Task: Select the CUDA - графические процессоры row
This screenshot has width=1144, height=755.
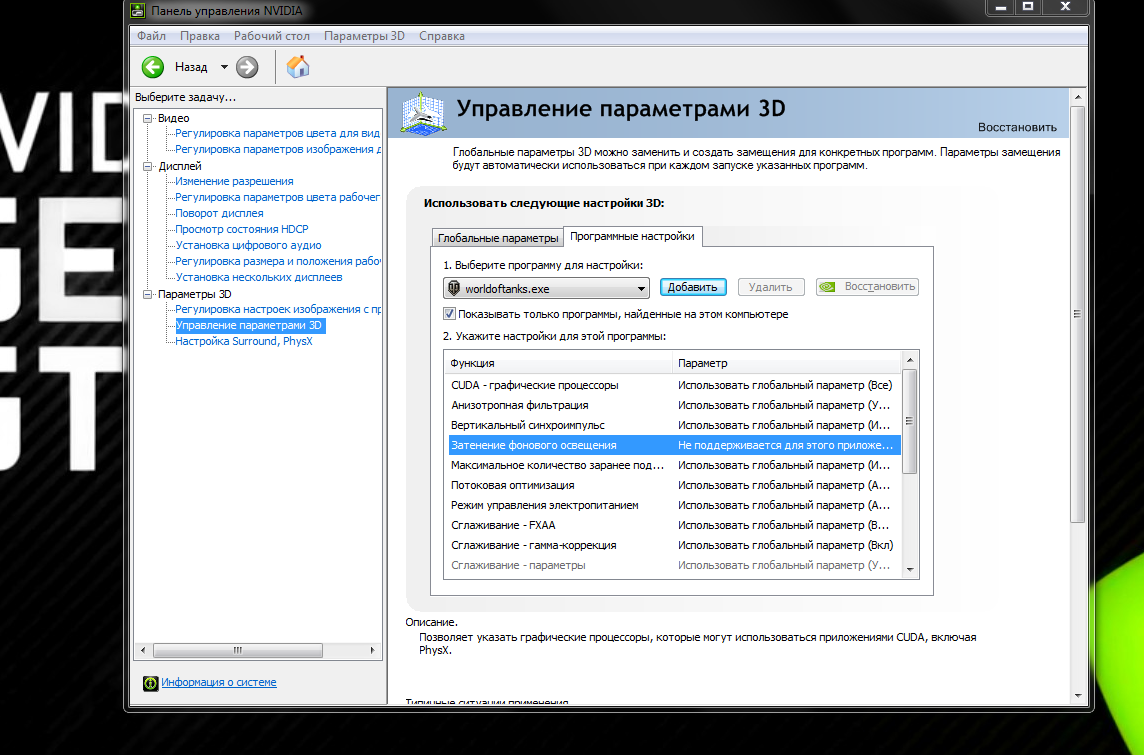Action: pos(675,385)
